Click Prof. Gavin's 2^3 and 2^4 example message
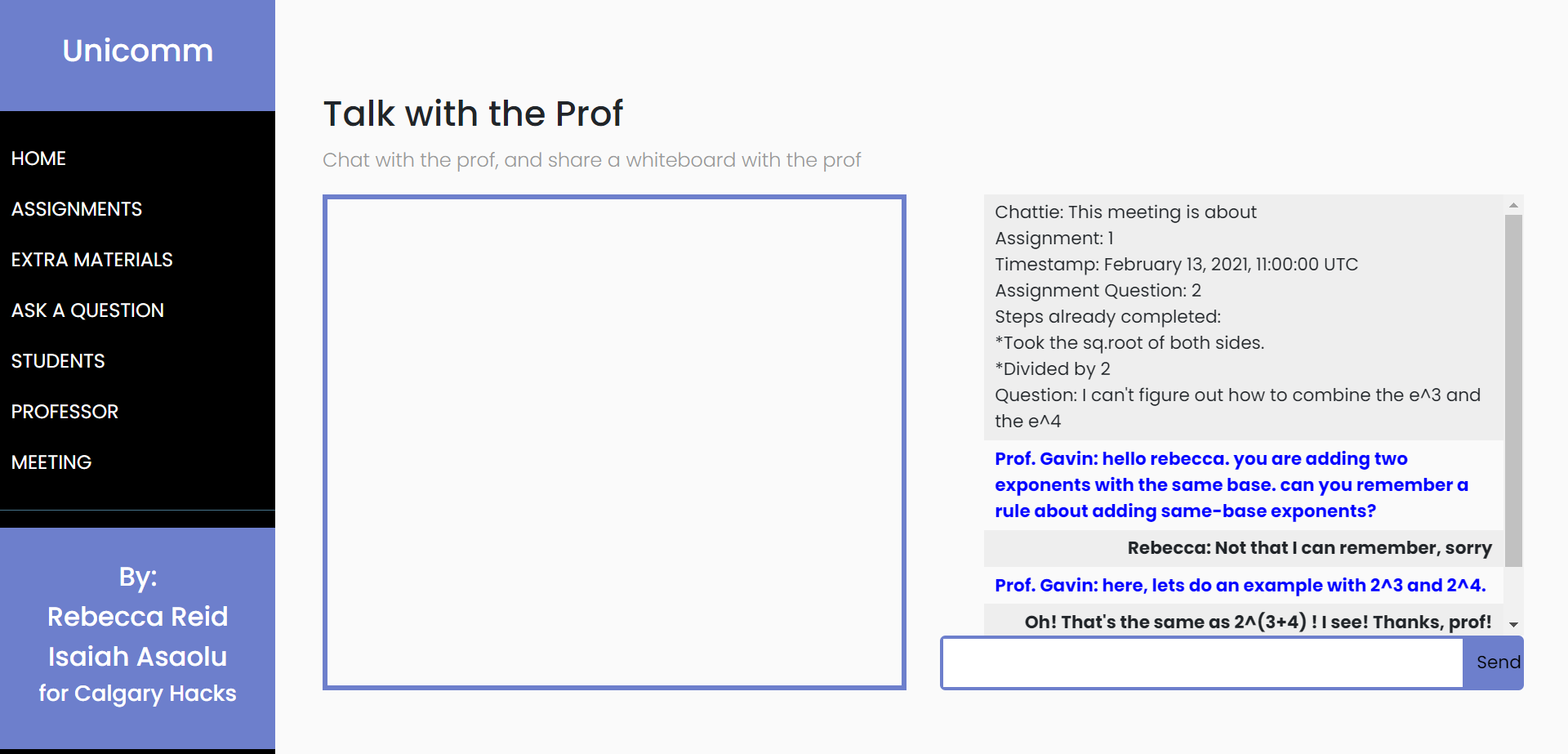Viewport: 1568px width, 754px height. coord(1240,586)
